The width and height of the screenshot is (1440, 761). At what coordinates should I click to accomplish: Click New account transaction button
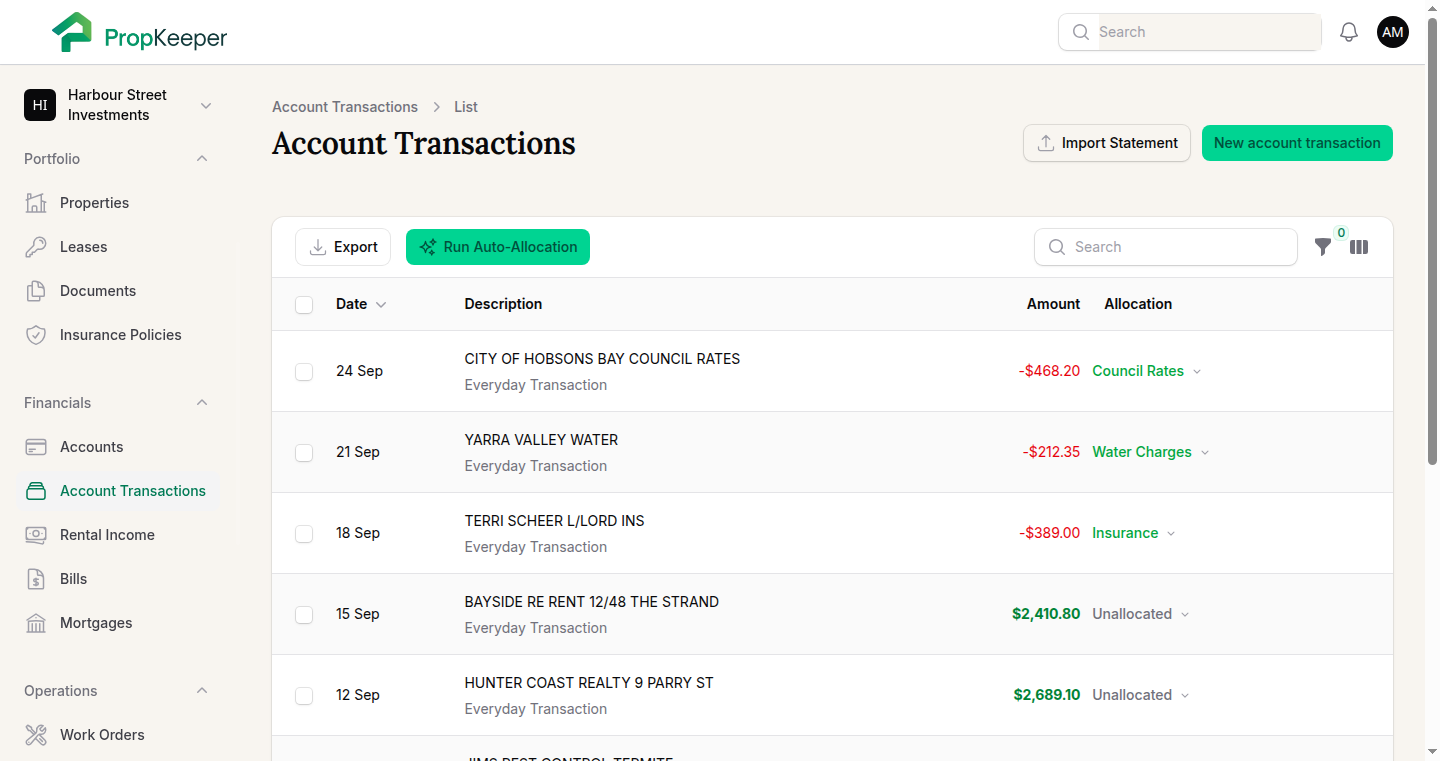click(1297, 143)
